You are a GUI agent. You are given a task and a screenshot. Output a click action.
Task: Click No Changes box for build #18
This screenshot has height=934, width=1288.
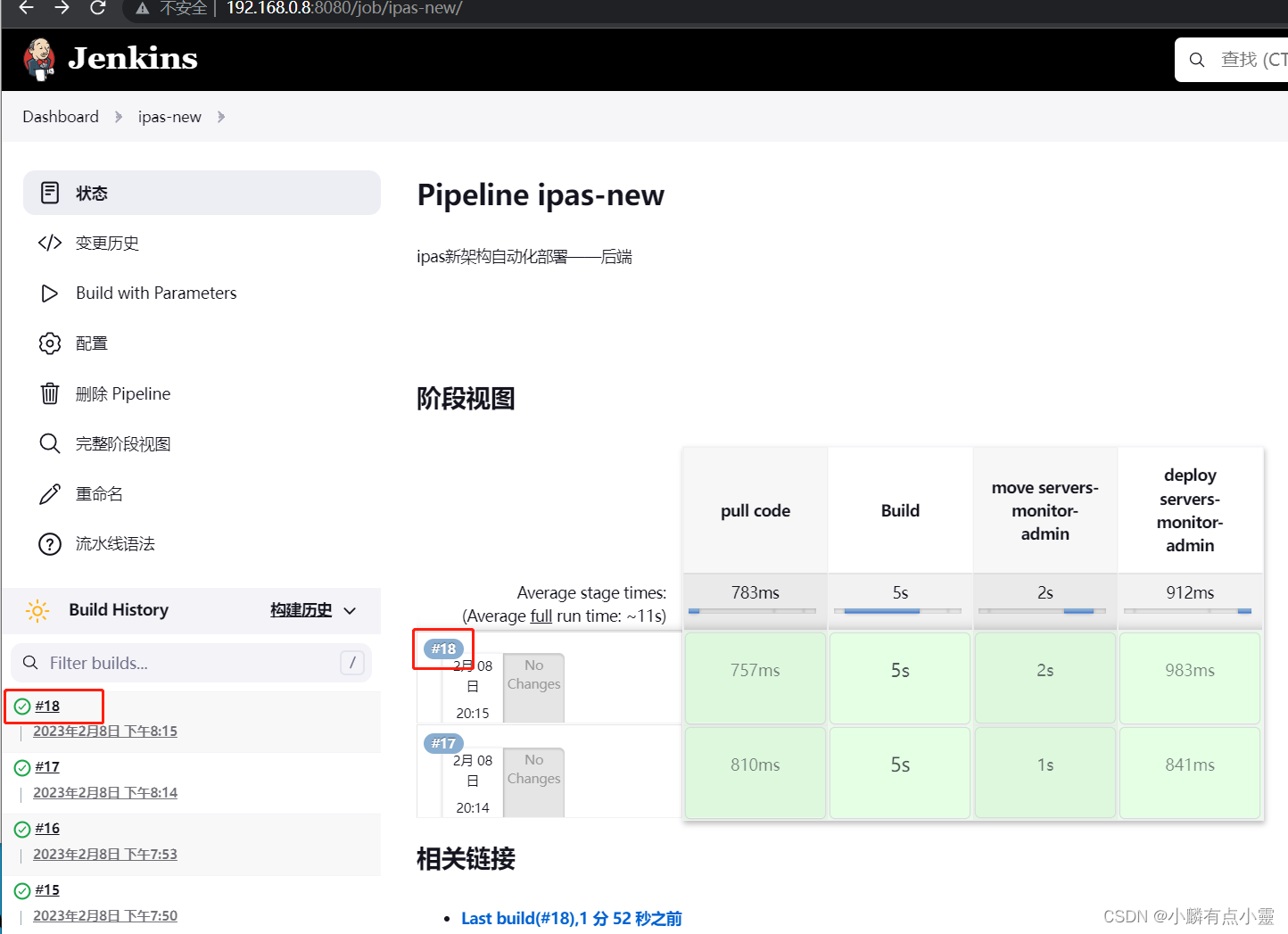click(533, 688)
